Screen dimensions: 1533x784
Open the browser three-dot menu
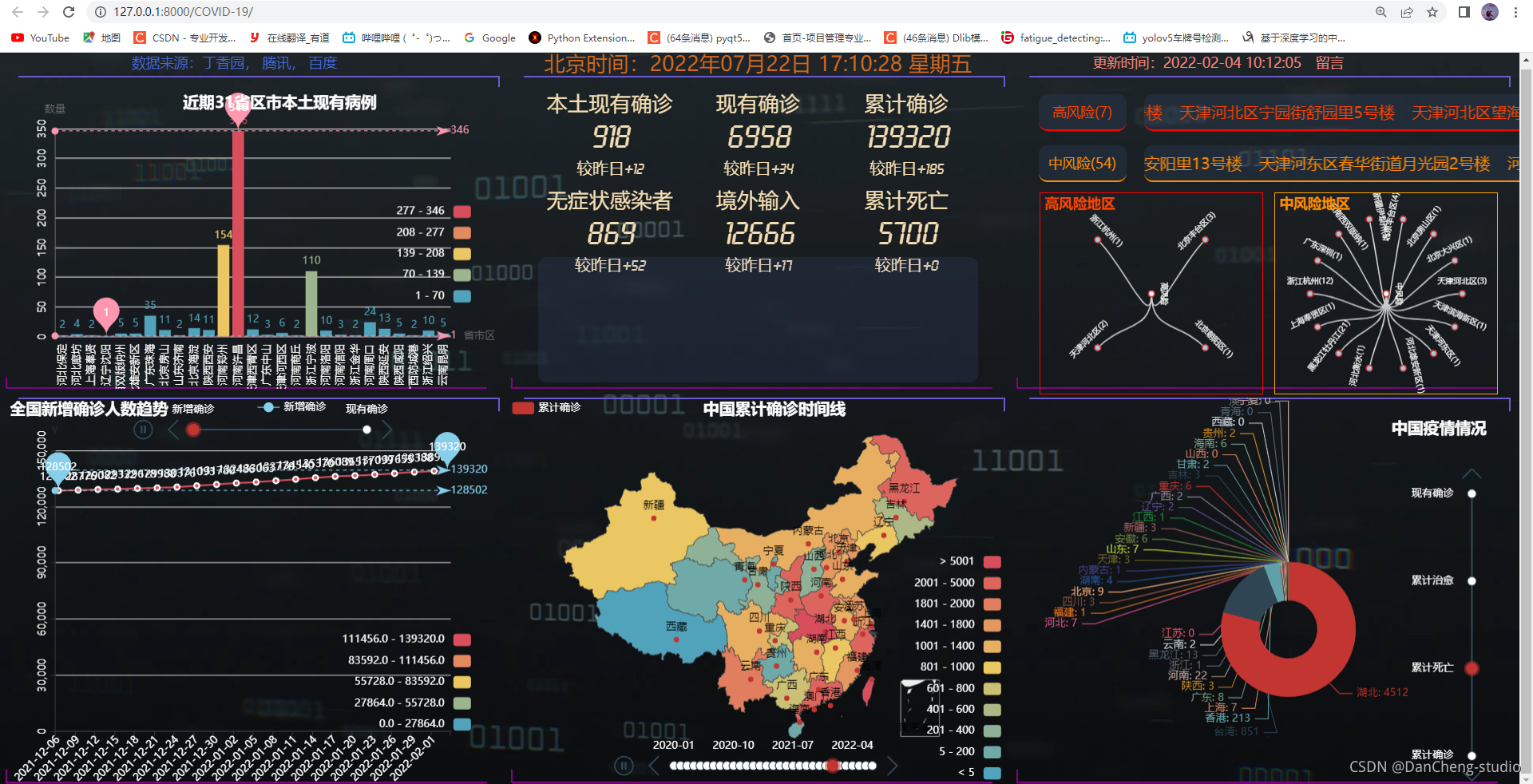1515,12
